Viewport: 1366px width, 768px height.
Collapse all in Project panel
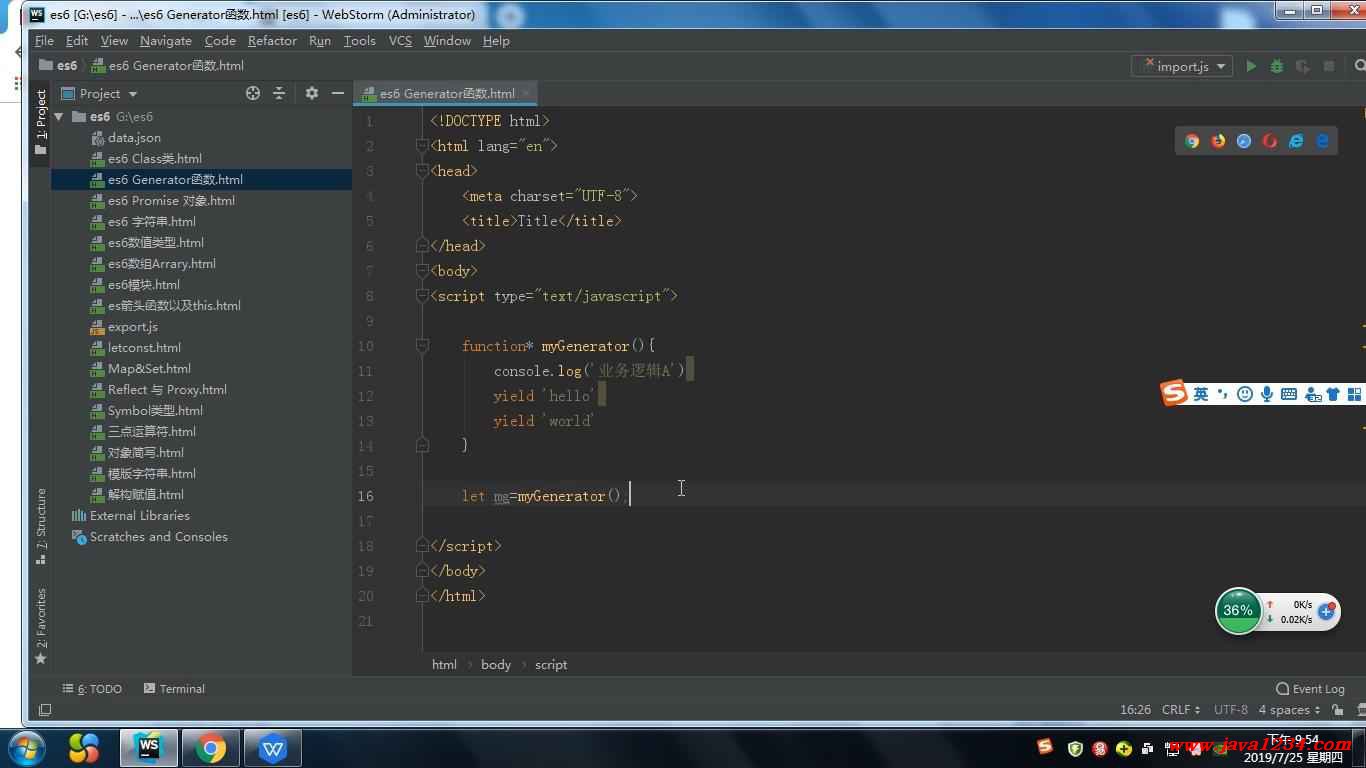(279, 93)
